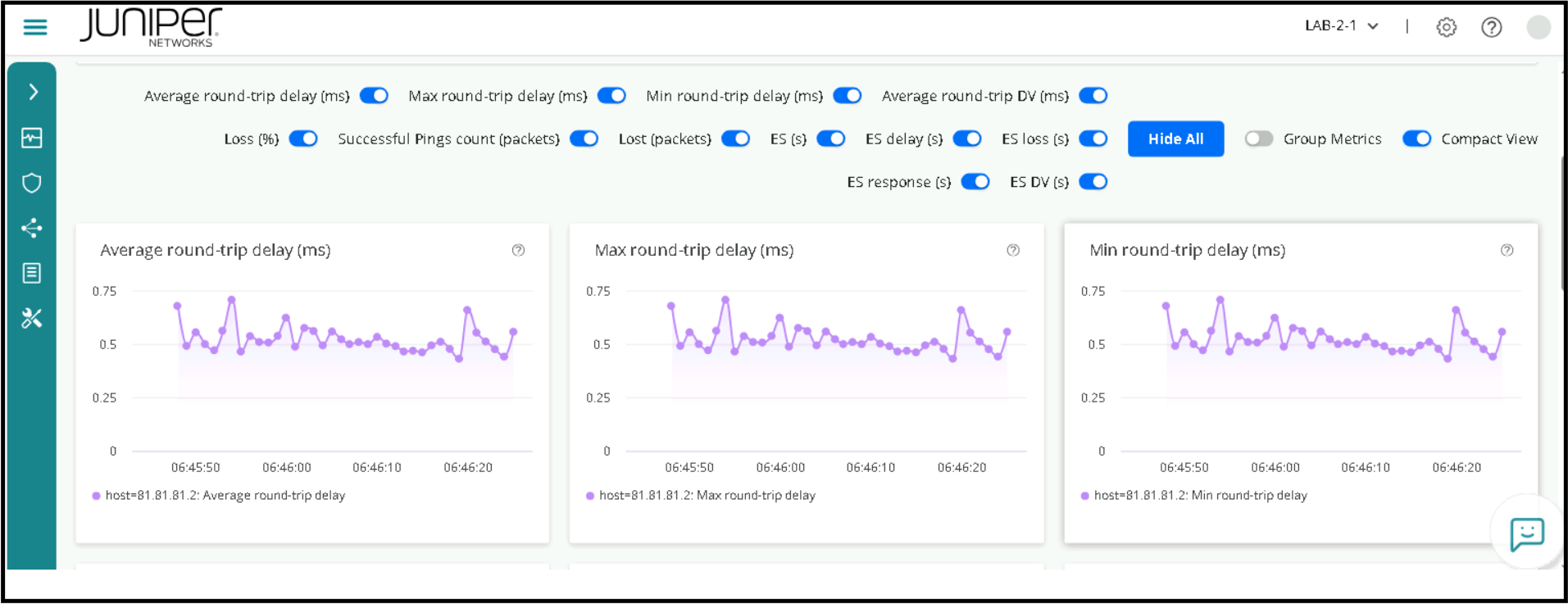Viewport: 1568px width, 604px height.
Task: Click the help question mark in header
Action: pyautogui.click(x=1491, y=27)
